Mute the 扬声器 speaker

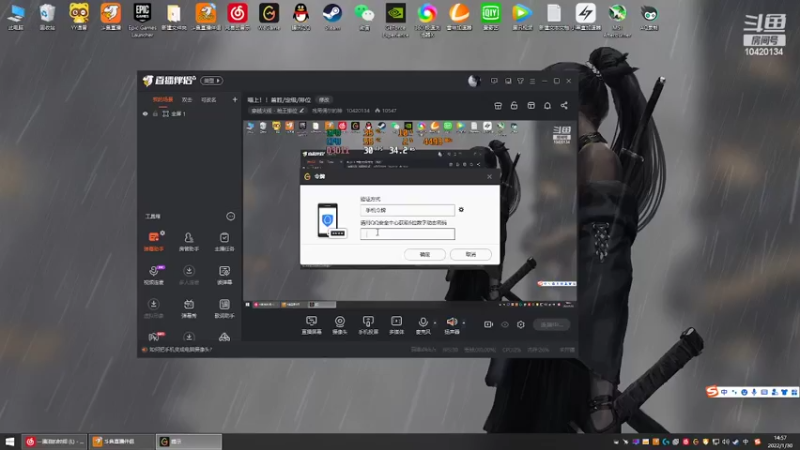pyautogui.click(x=452, y=324)
